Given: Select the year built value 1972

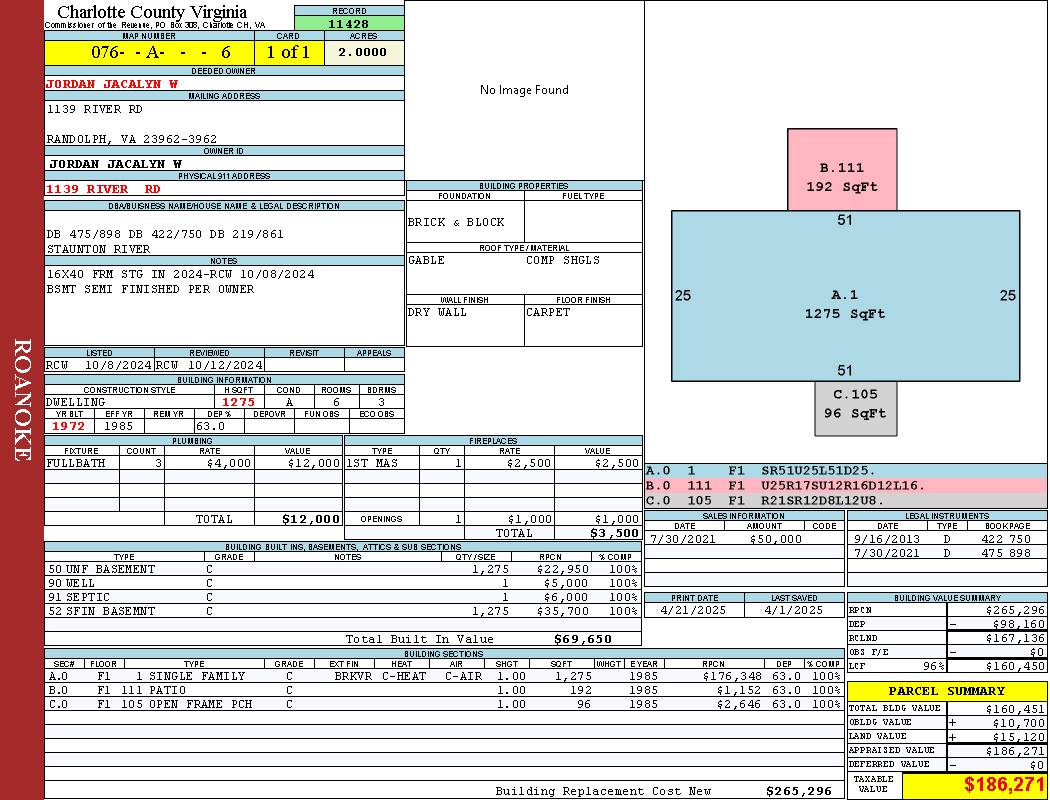Looking at the screenshot, I should 69,426.
